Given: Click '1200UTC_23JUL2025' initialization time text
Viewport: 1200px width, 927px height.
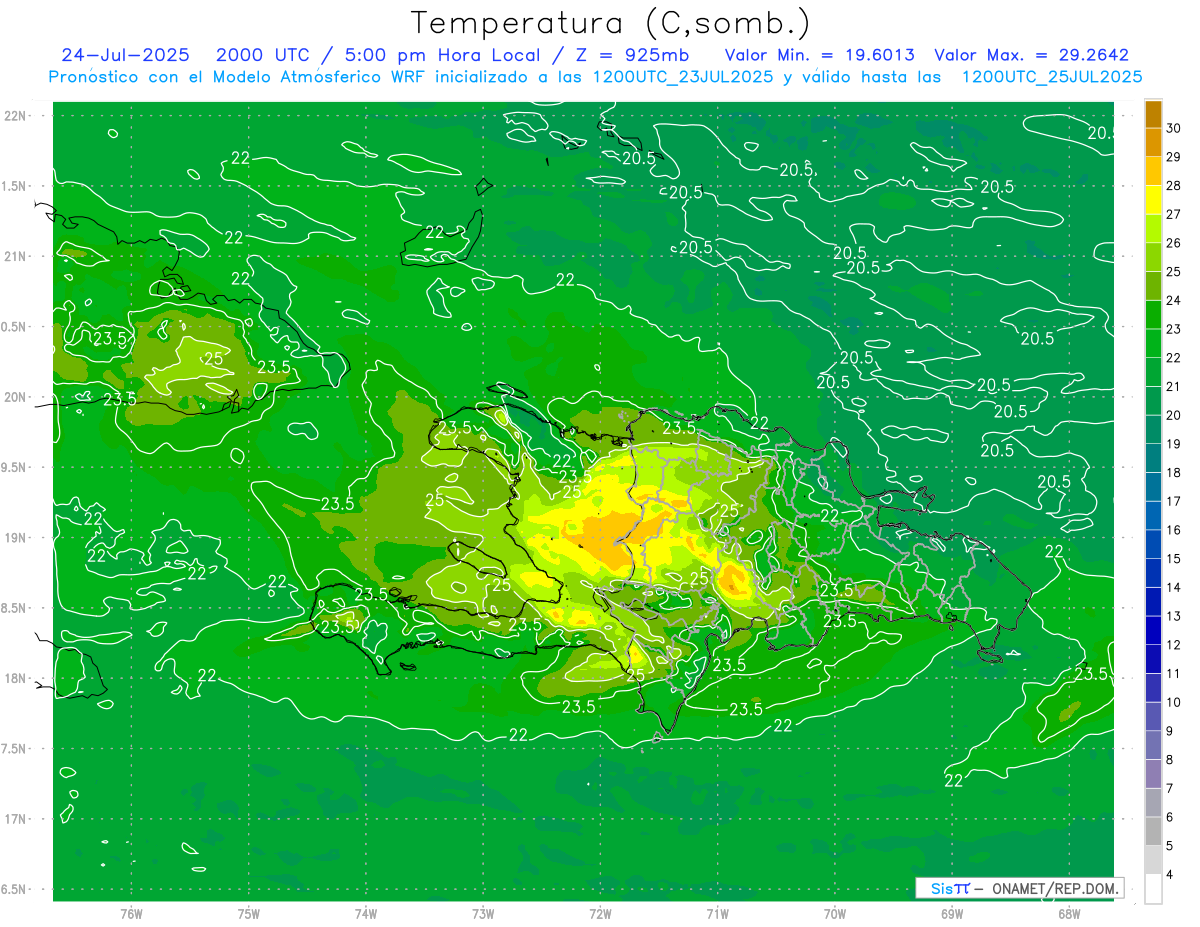Looking at the screenshot, I should click(683, 76).
